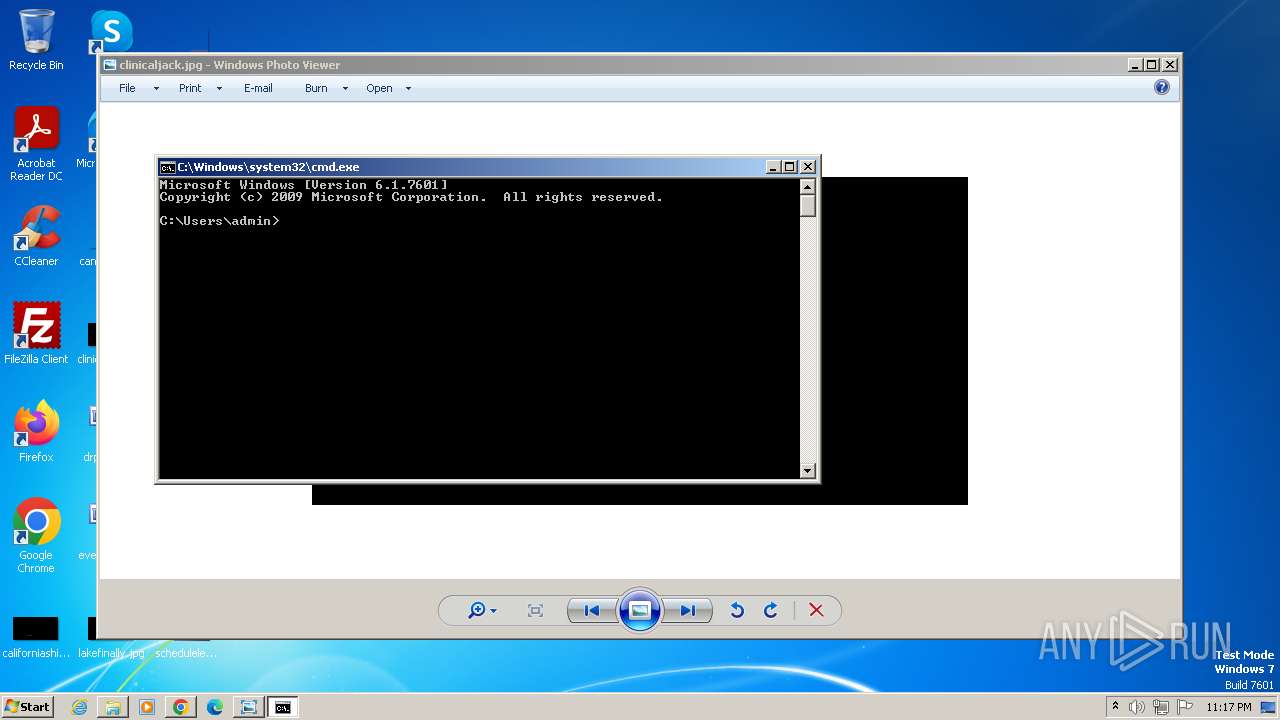Go to previous image in Photo Viewer
1280x720 pixels.
[x=592, y=611]
